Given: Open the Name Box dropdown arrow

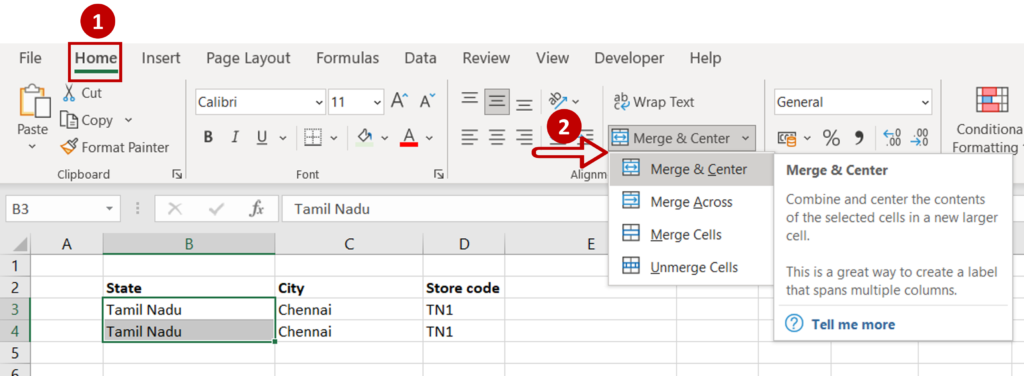Looking at the screenshot, I should [x=108, y=209].
